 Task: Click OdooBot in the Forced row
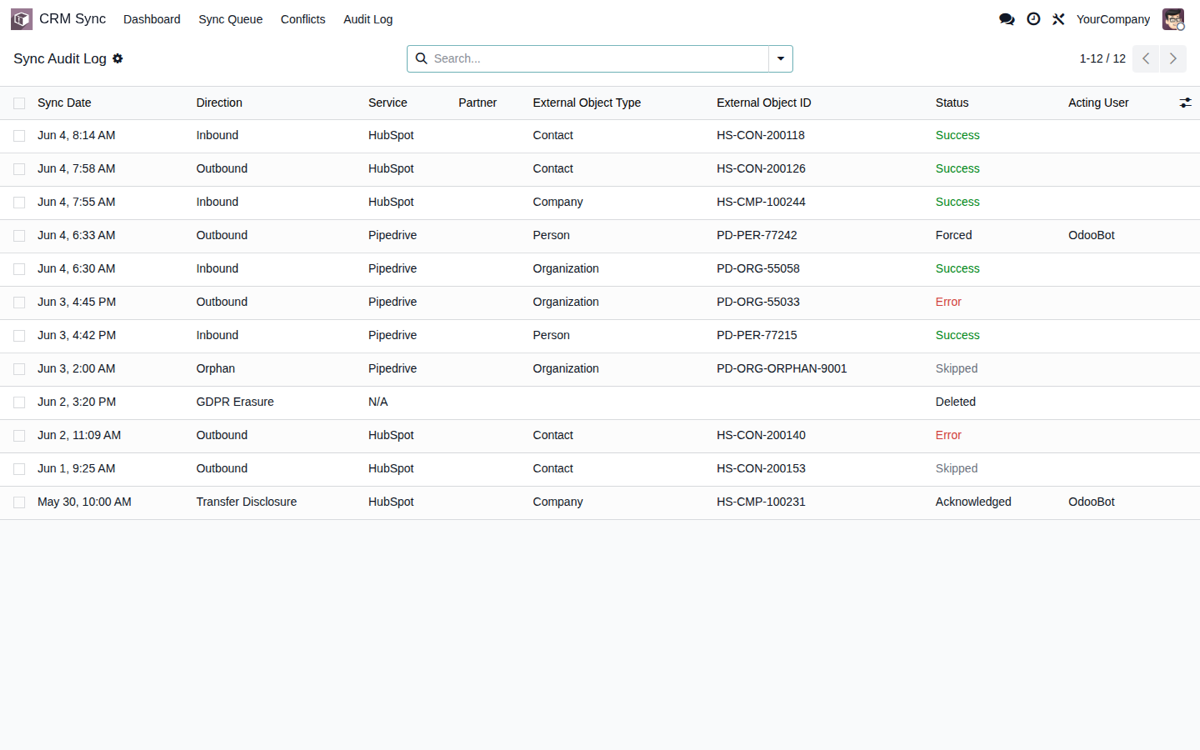[1091, 235]
